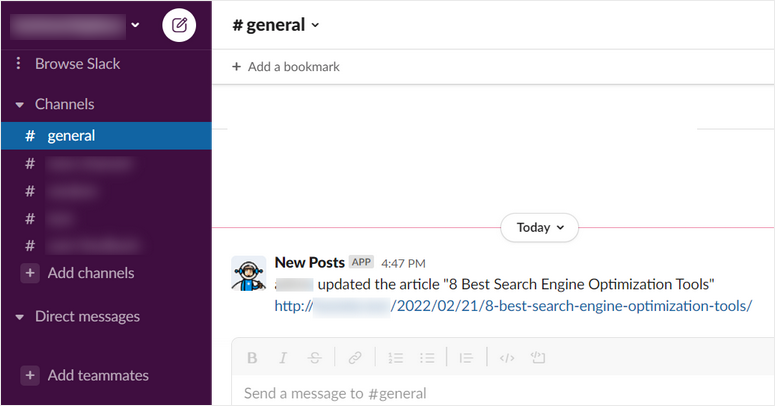Image resolution: width=775 pixels, height=406 pixels.
Task: Start an ordered numbered list
Action: point(395,357)
